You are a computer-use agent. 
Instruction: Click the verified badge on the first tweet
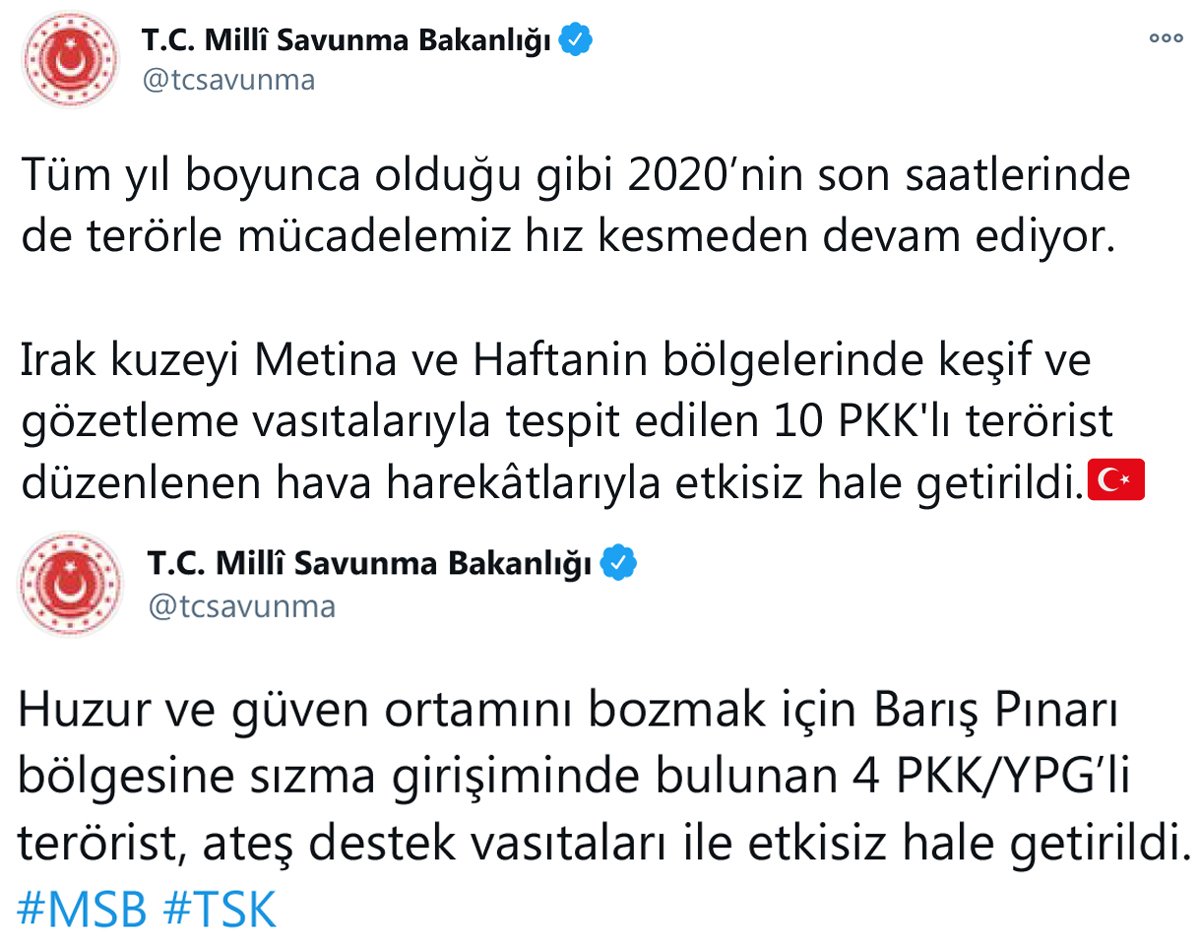(x=579, y=41)
